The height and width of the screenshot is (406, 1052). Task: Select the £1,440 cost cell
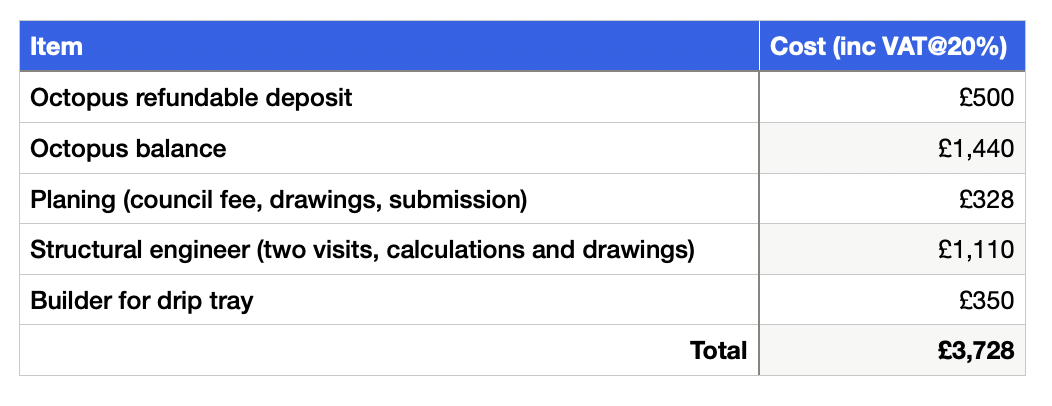click(892, 148)
